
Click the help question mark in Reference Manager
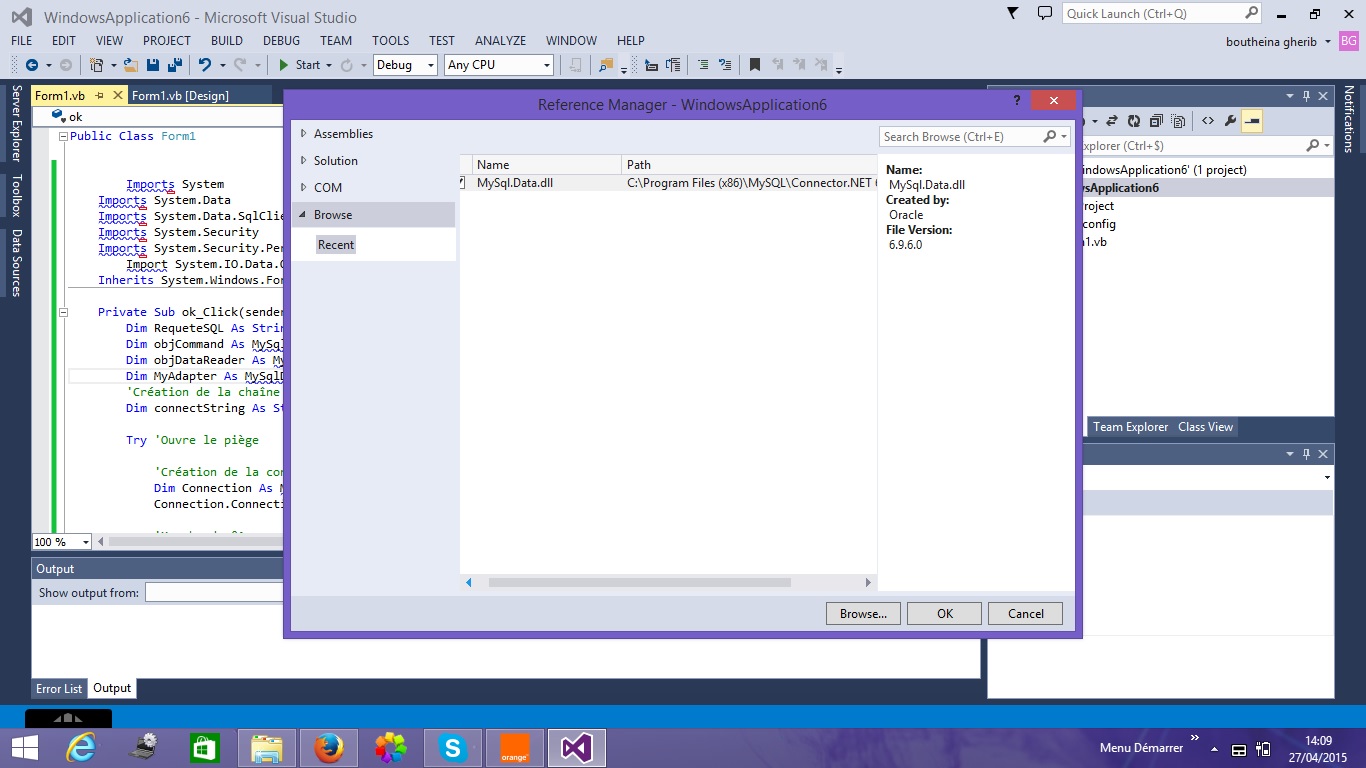pos(1017,100)
